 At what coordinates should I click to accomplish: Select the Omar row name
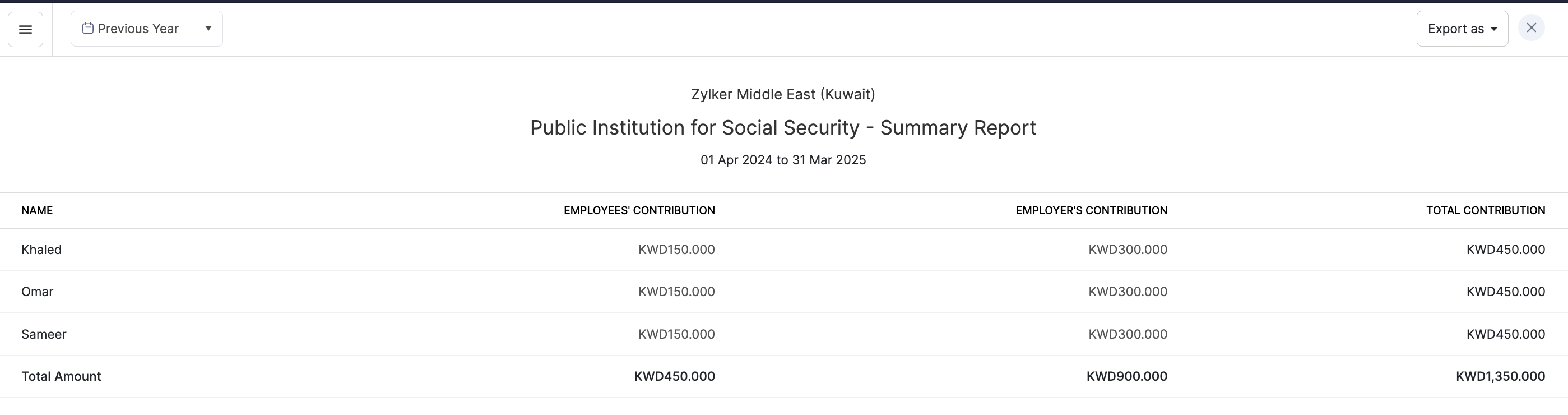click(x=37, y=292)
